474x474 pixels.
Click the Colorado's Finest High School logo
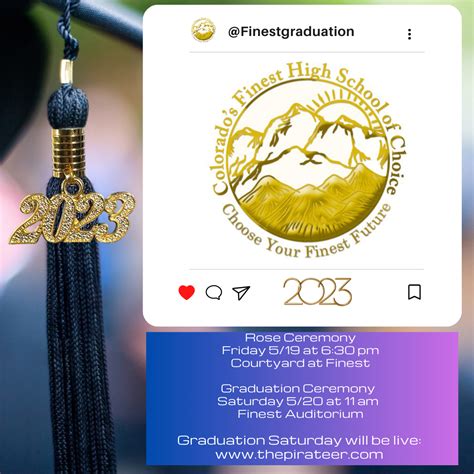tap(309, 160)
